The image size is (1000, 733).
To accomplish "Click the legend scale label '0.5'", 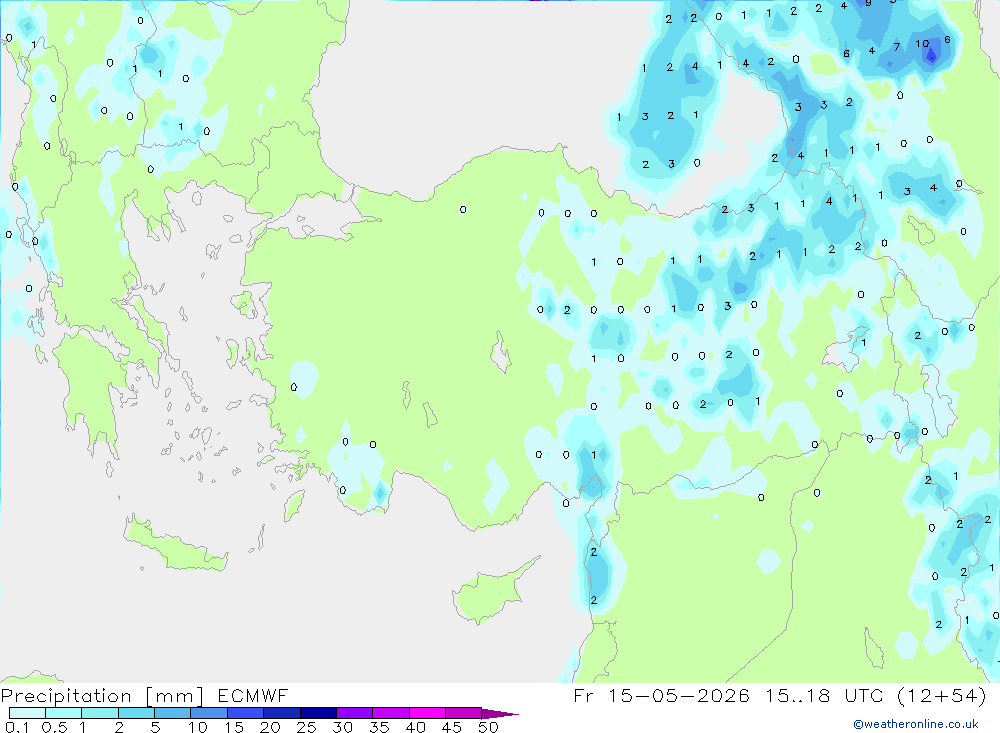I will pyautogui.click(x=54, y=727).
